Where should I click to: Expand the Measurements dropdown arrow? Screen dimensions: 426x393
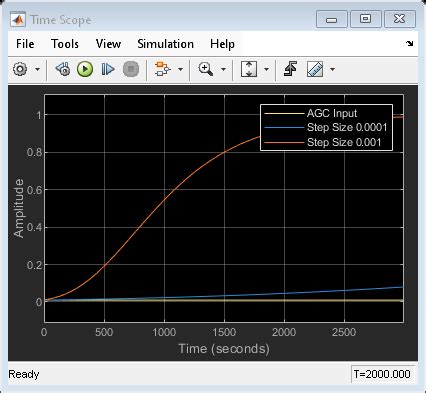pos(332,69)
